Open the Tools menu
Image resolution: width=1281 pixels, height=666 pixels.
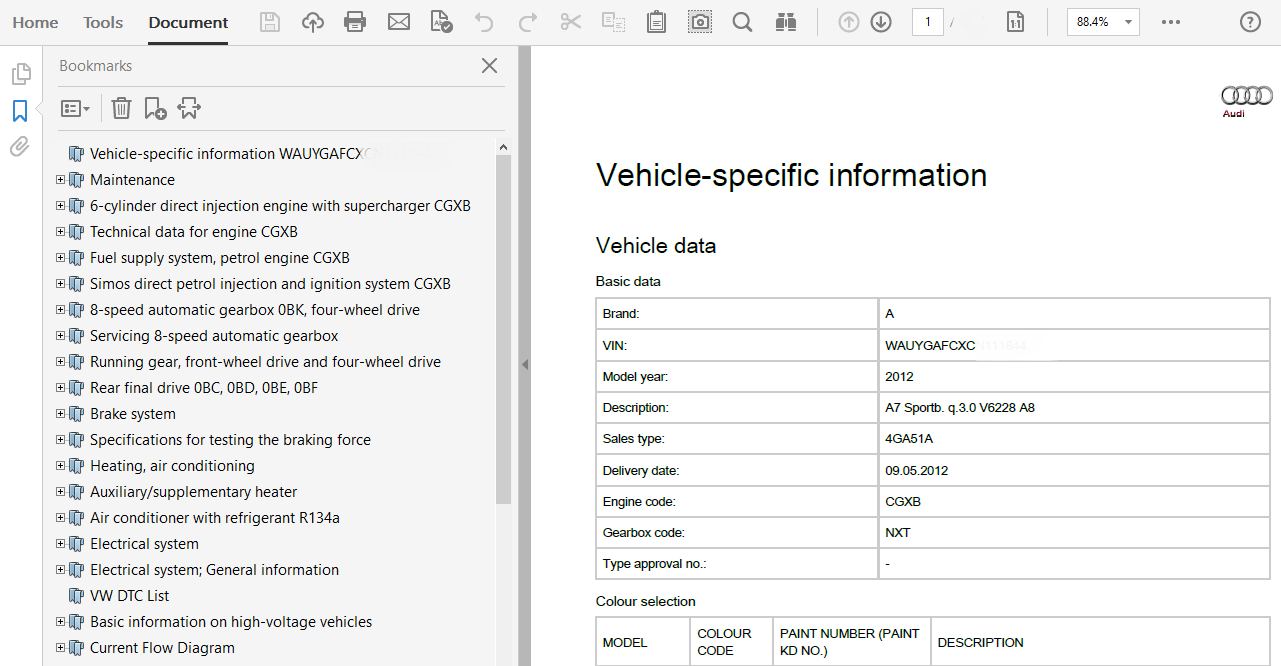[102, 21]
